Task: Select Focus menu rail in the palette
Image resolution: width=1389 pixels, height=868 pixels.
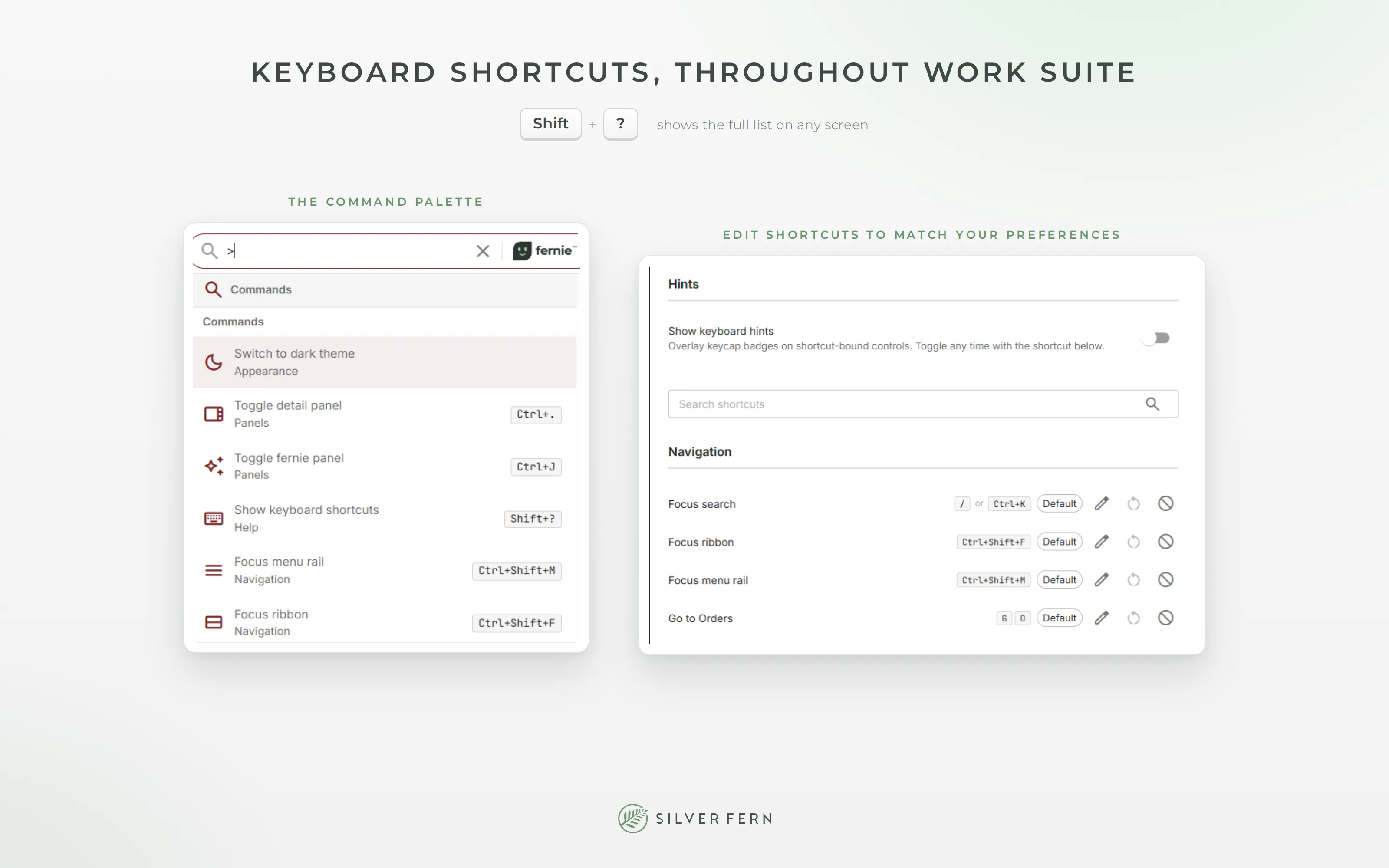Action: coord(385,570)
